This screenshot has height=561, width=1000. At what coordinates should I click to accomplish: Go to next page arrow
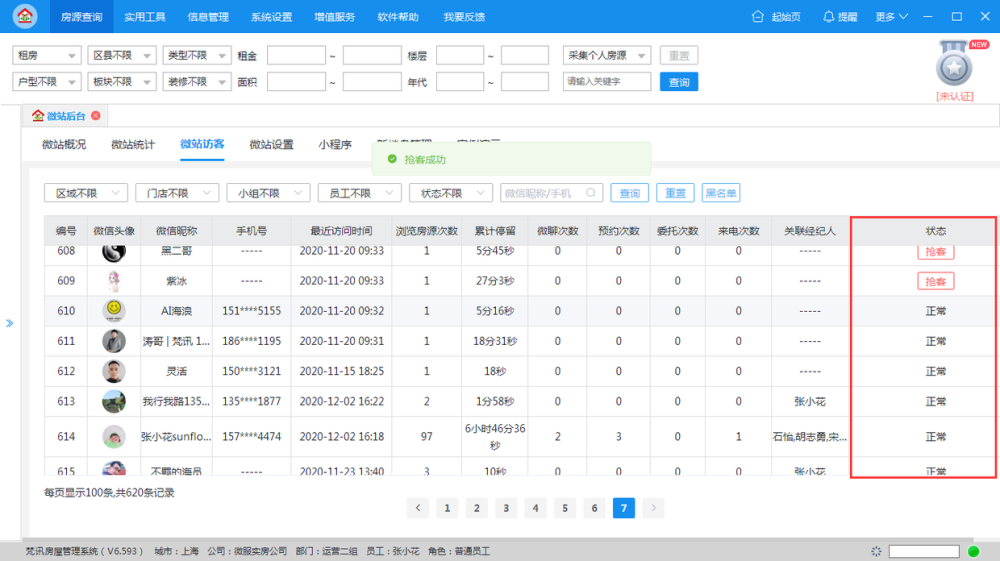[x=653, y=508]
